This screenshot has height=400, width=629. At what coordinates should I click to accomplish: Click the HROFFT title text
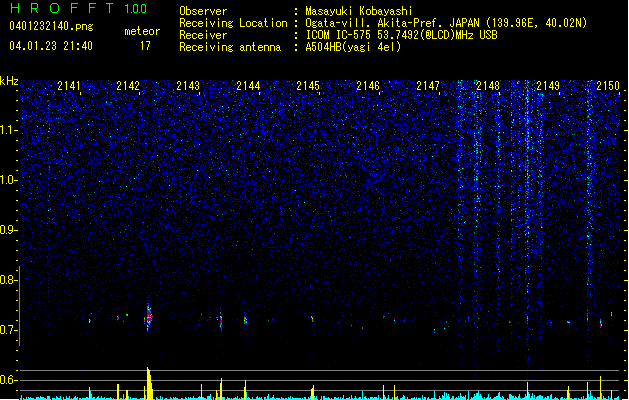click(x=62, y=8)
